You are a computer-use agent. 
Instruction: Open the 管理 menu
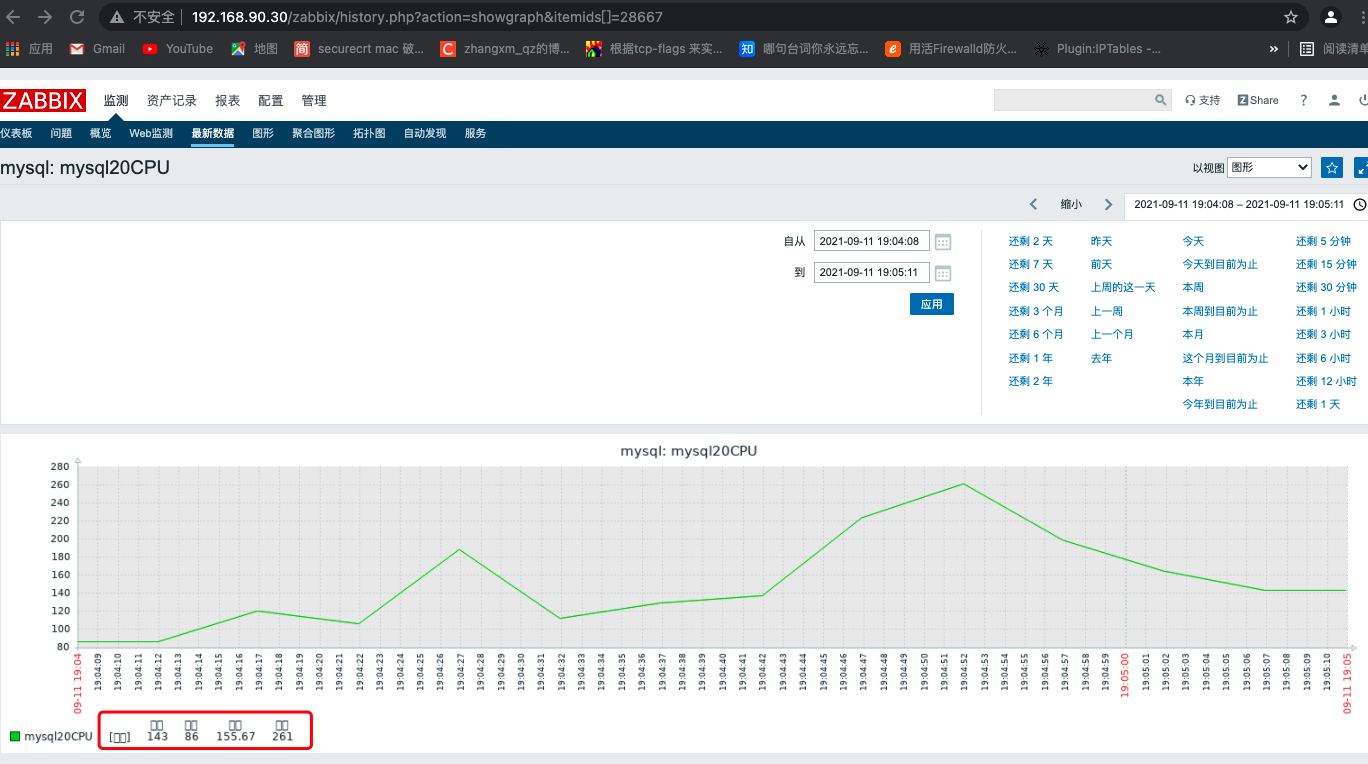(x=314, y=100)
